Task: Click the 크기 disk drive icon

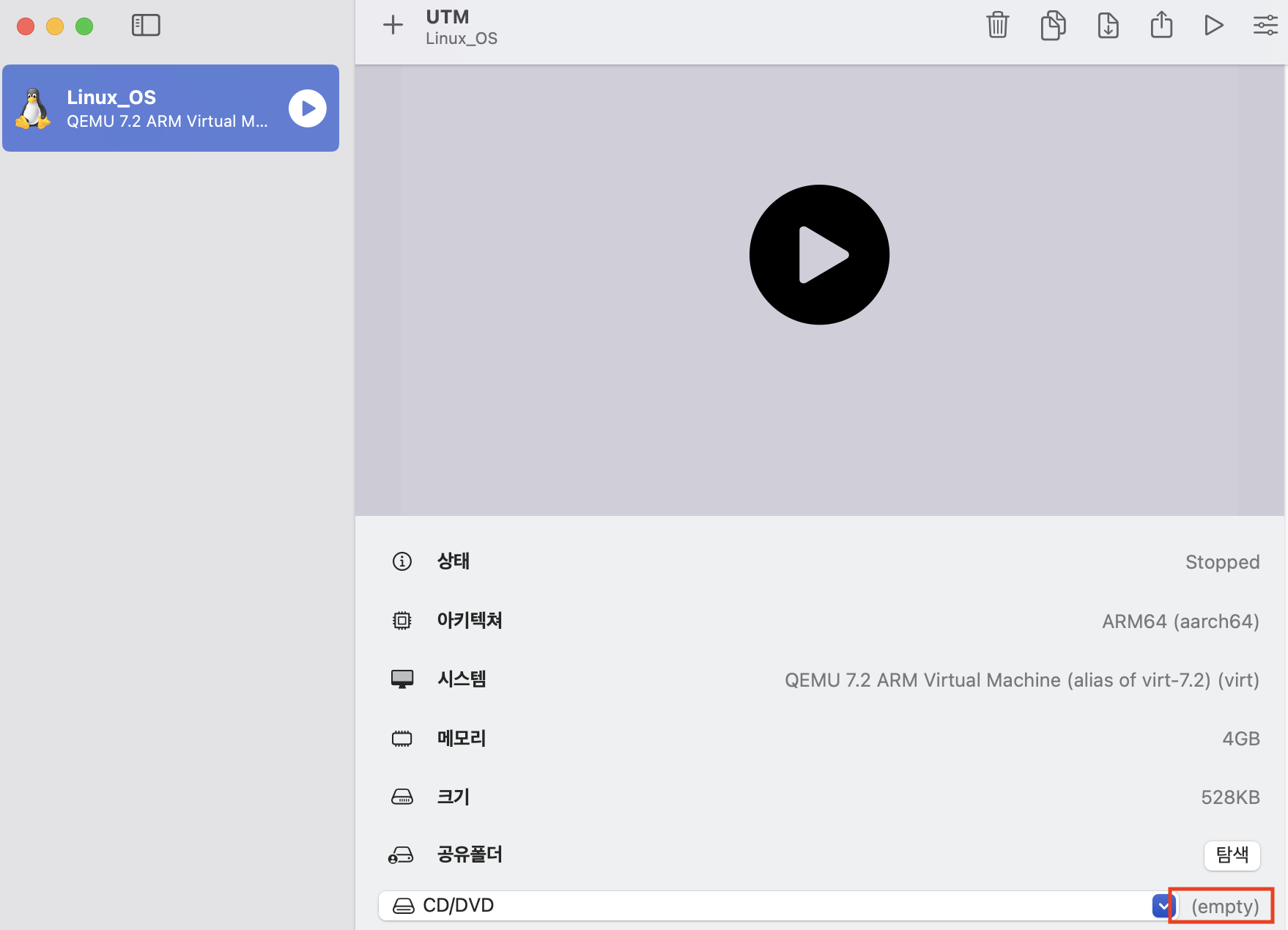Action: tap(402, 797)
